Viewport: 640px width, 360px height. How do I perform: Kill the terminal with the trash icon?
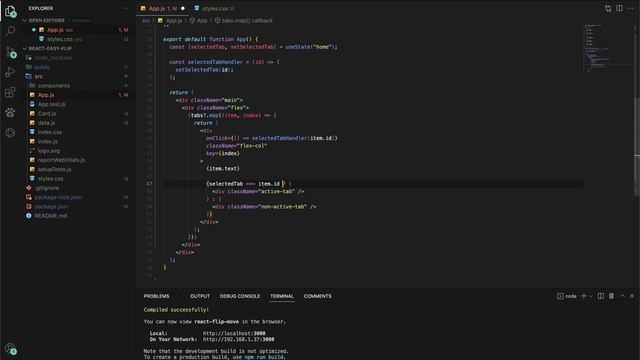tap(611, 296)
